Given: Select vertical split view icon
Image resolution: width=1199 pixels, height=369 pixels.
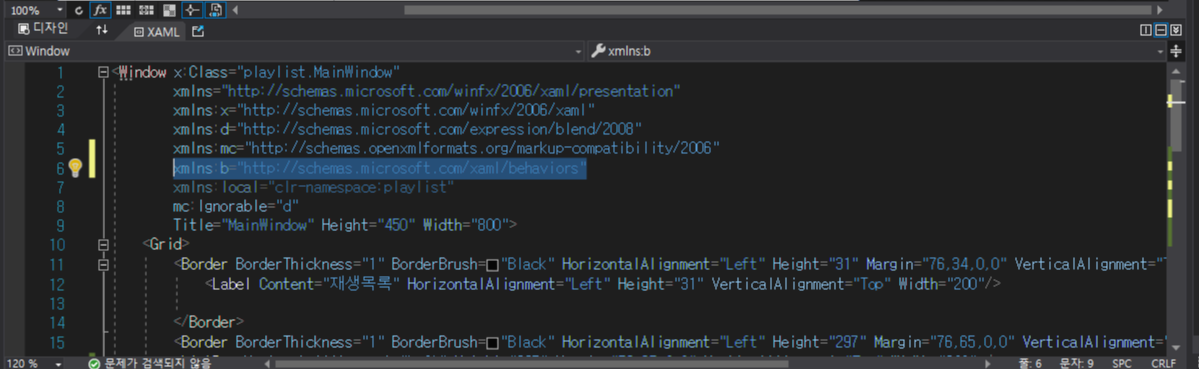Looking at the screenshot, I should click(x=1145, y=31).
